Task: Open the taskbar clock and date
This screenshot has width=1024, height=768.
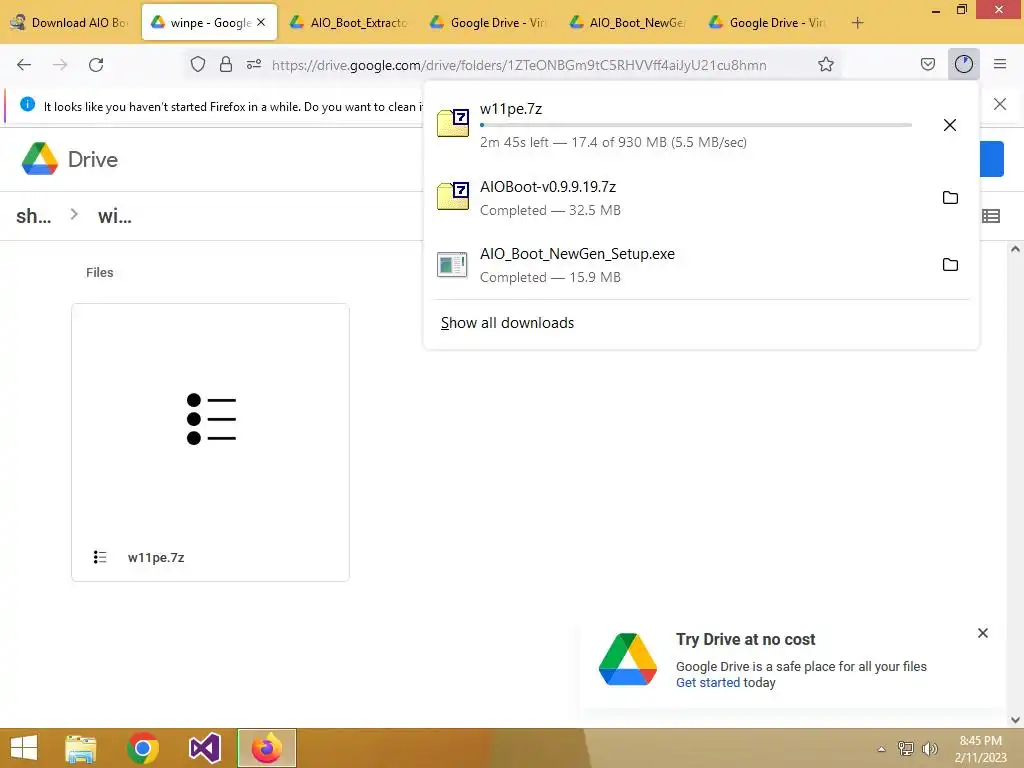Action: pyautogui.click(x=980, y=749)
